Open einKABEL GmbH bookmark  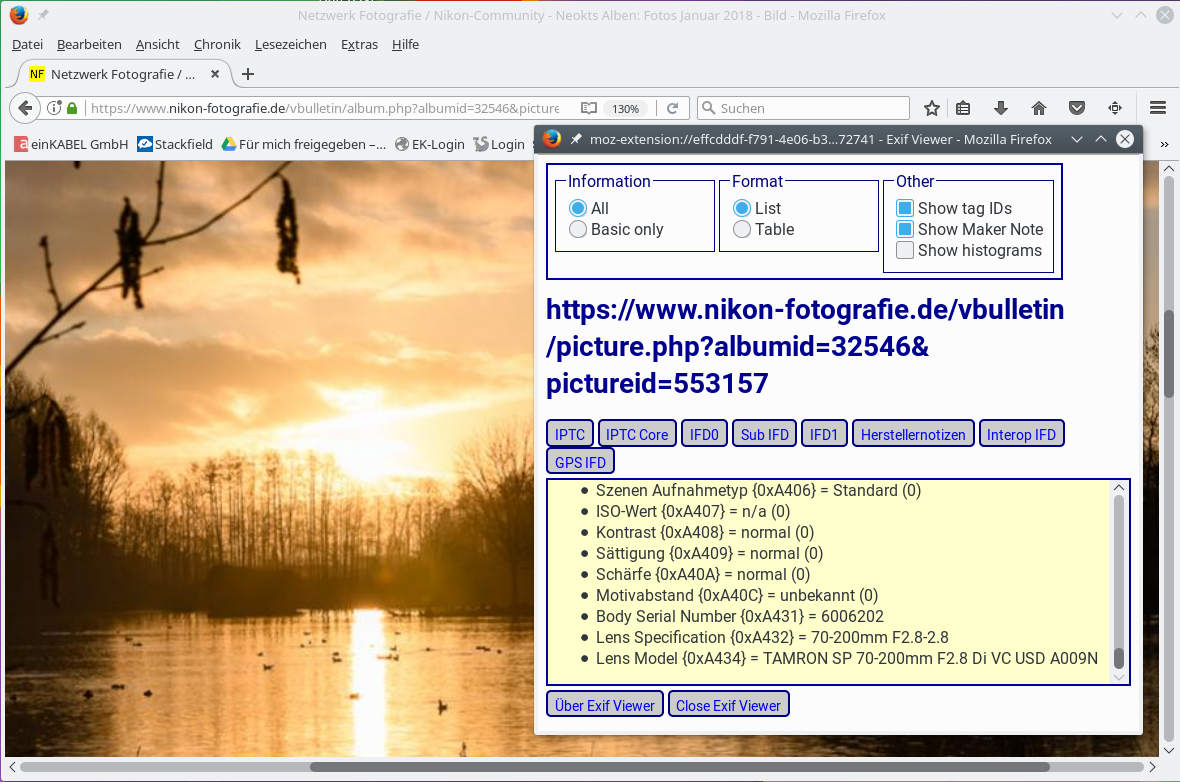(x=71, y=145)
